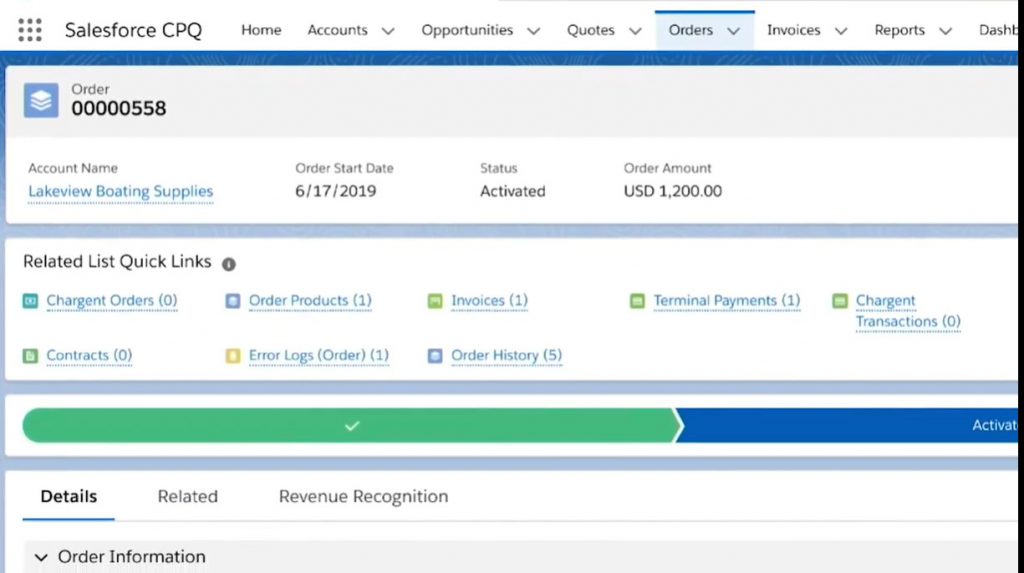Viewport: 1024px width, 573px height.
Task: Click the Chargent Transactions list icon
Action: [840, 301]
